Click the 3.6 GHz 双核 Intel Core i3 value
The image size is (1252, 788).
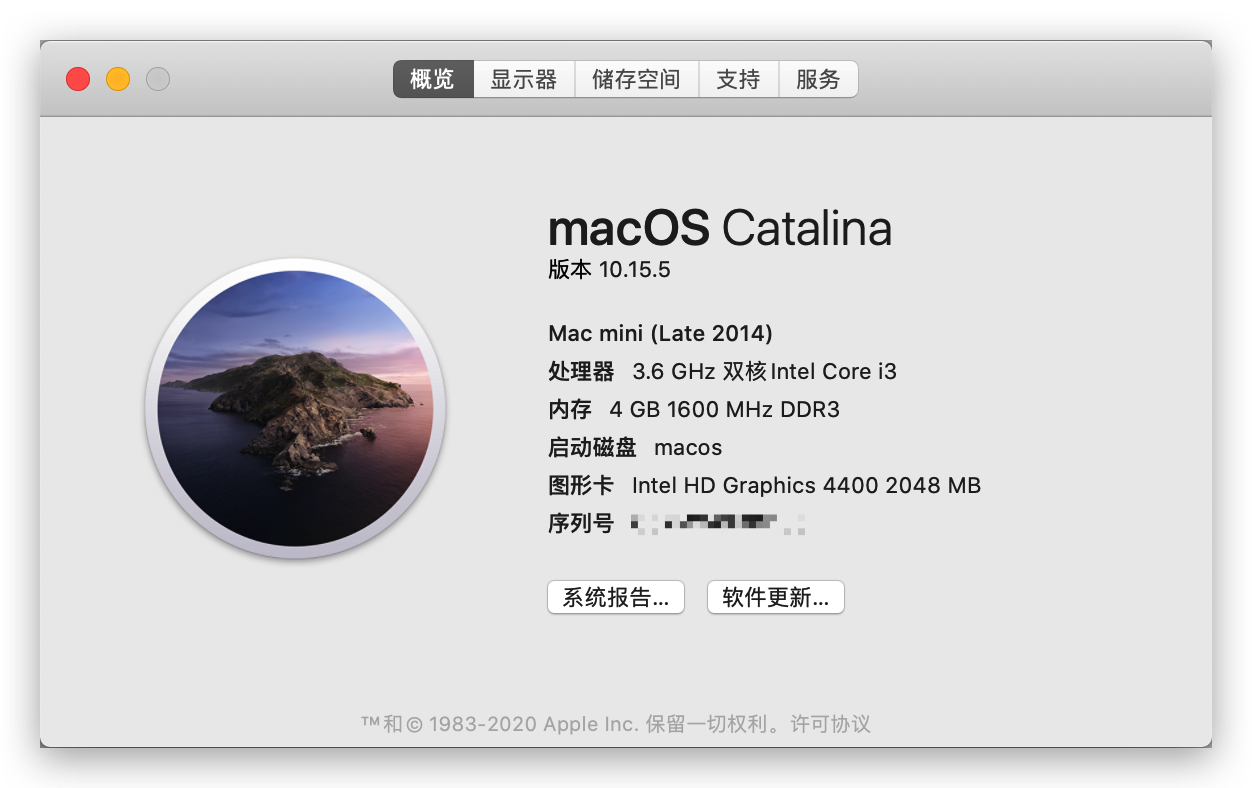[765, 371]
